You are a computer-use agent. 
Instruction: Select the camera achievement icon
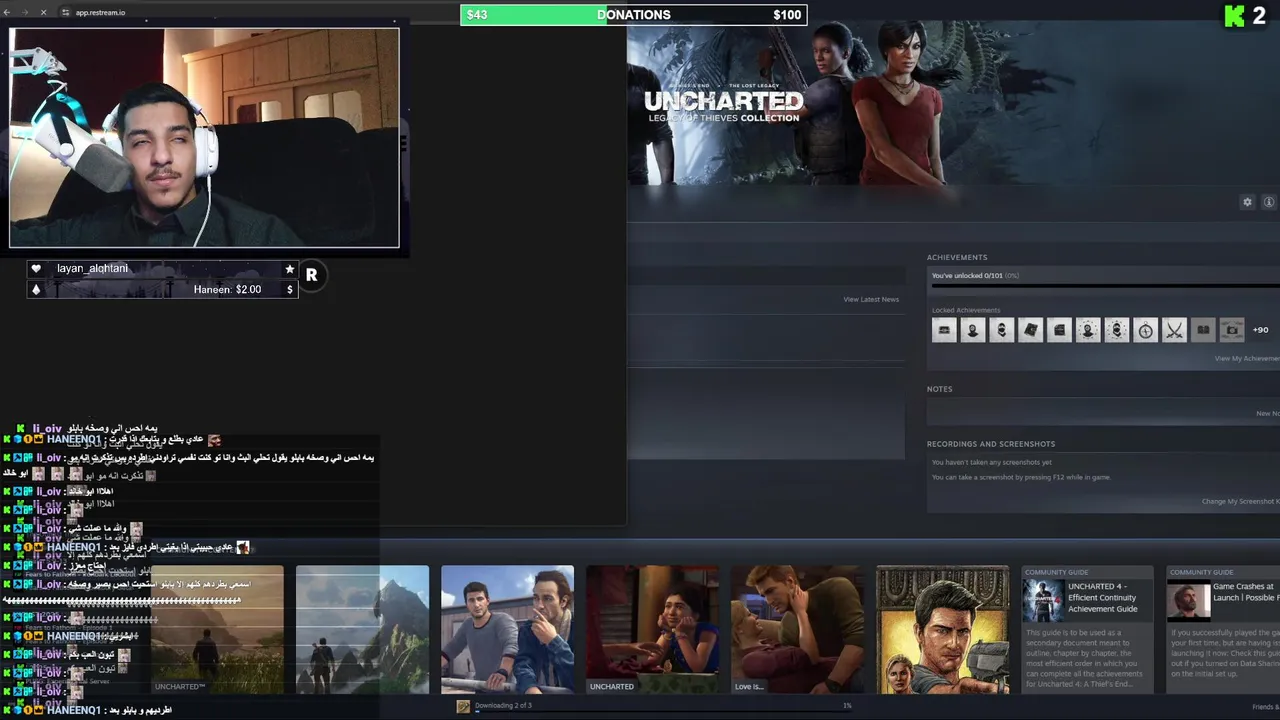[1232, 330]
